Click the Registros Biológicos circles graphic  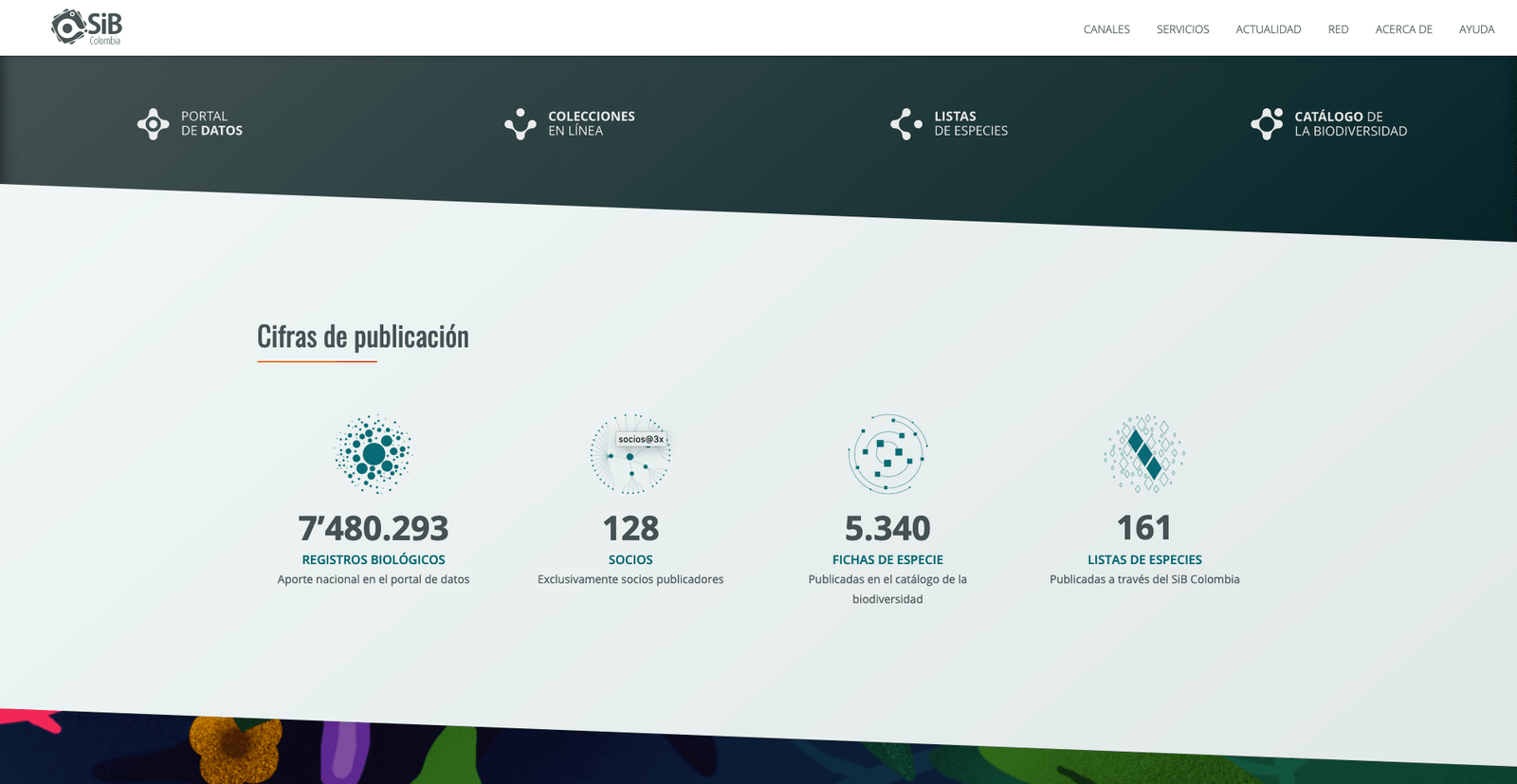(374, 454)
